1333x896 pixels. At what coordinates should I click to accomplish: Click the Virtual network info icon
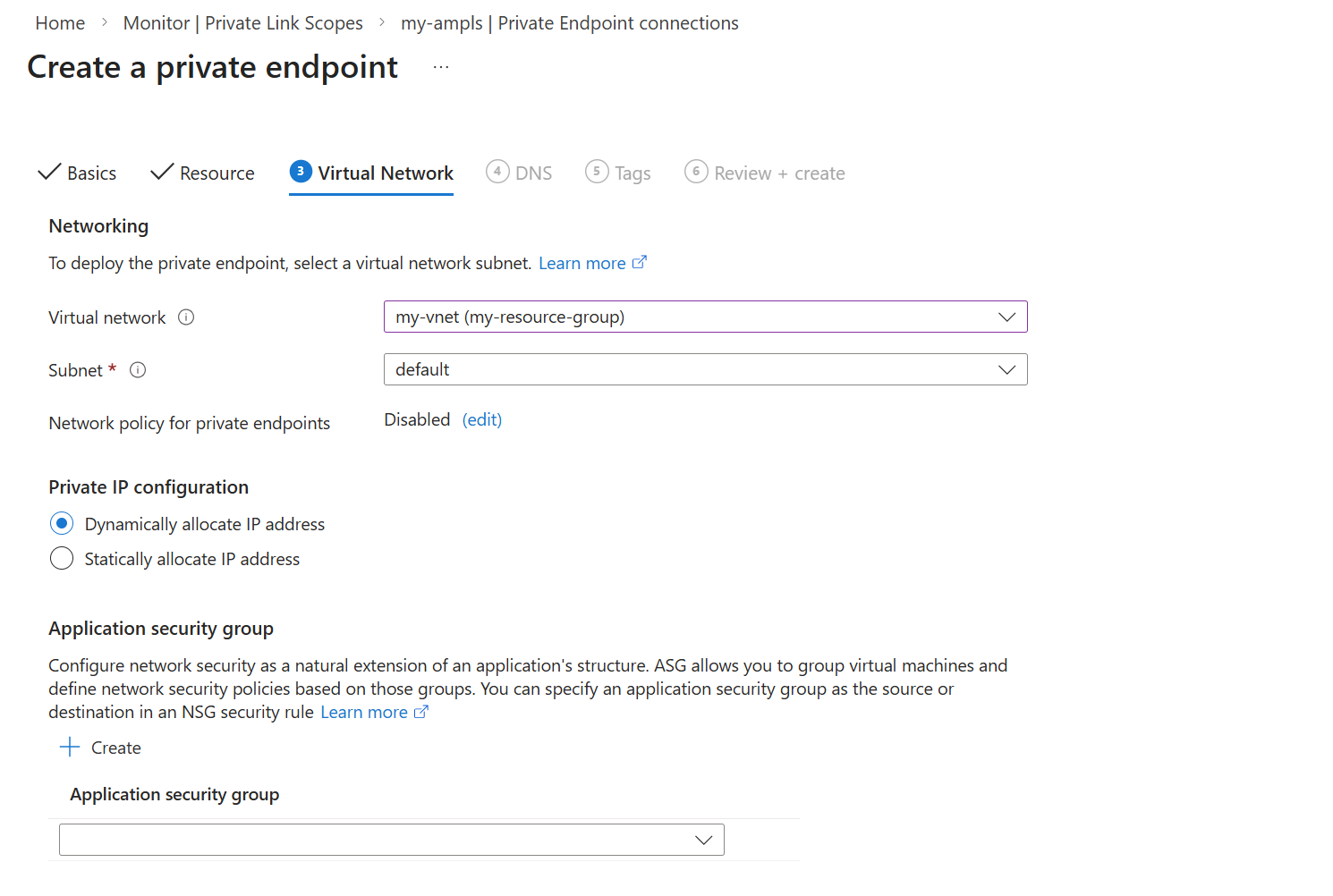click(x=186, y=317)
